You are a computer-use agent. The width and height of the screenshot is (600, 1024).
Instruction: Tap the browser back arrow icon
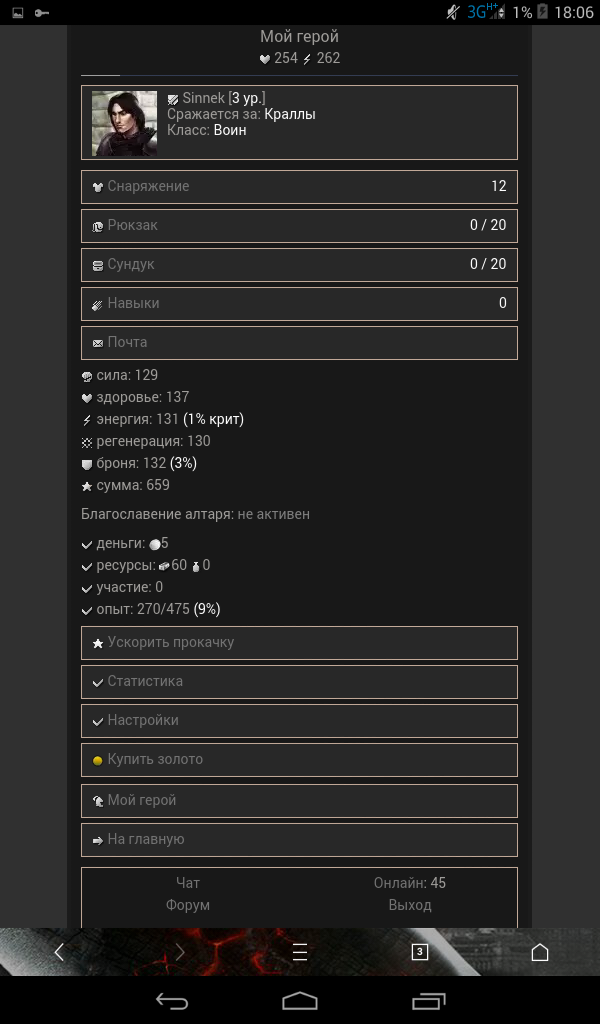59,952
